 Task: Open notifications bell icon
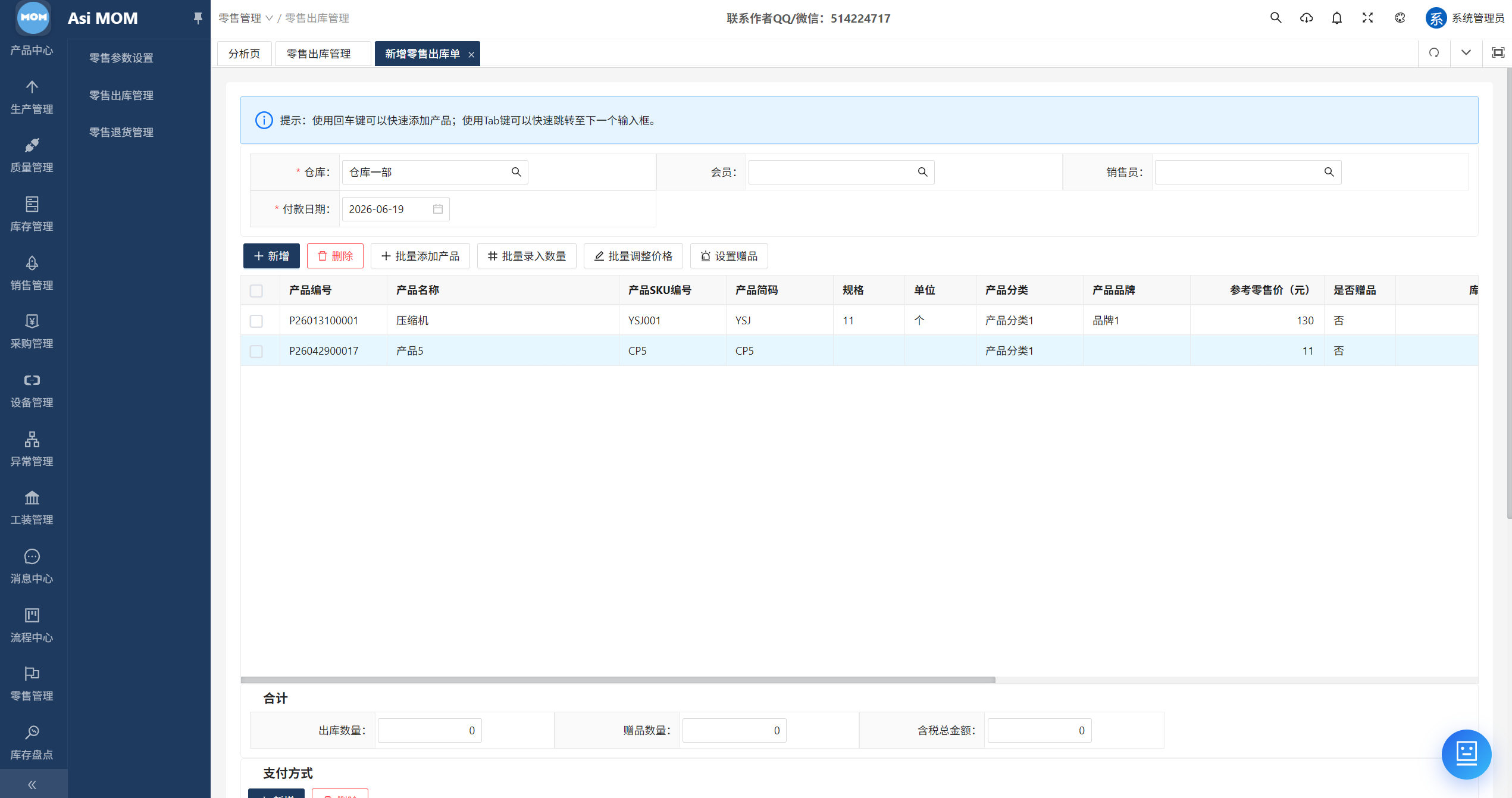1336,18
